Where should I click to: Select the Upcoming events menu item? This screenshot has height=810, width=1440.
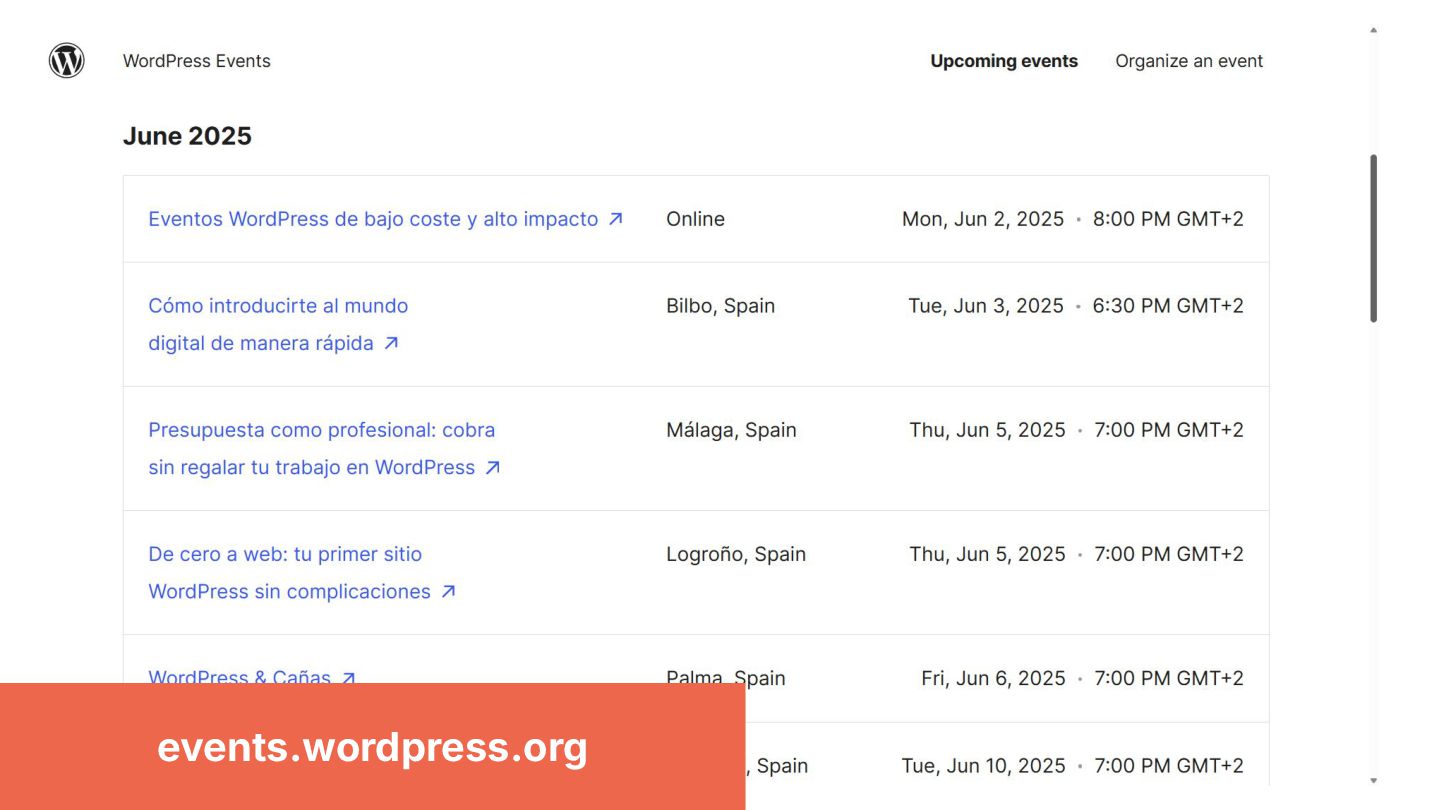[x=1004, y=61]
